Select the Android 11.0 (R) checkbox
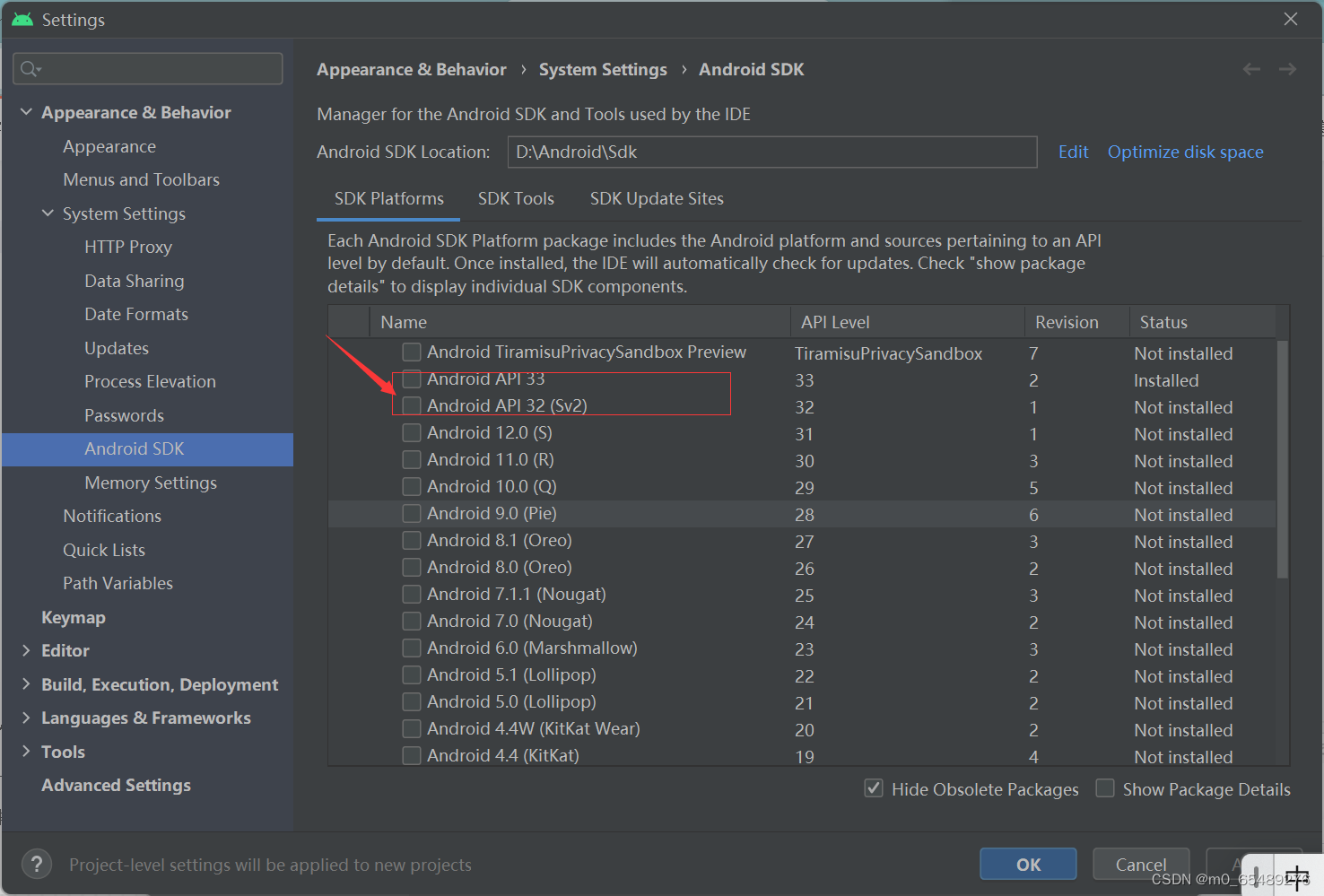 412,459
